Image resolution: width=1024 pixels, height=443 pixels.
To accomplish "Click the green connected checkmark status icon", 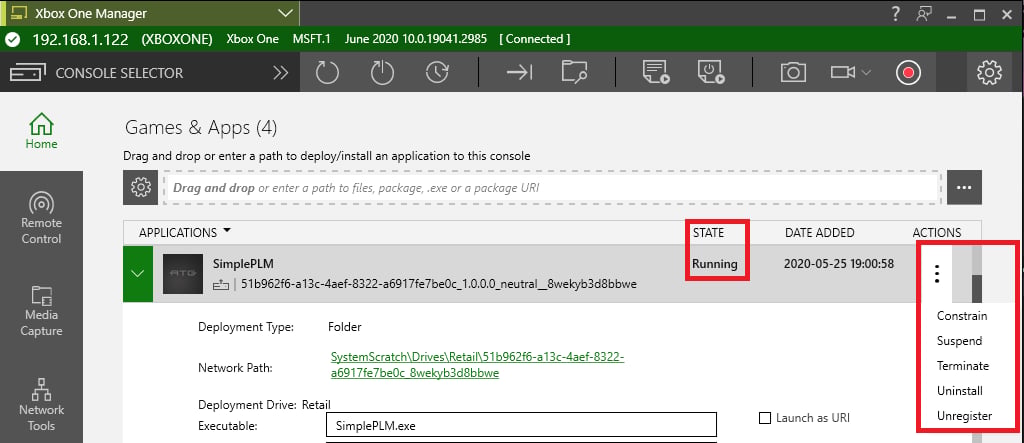I will click(x=12, y=39).
